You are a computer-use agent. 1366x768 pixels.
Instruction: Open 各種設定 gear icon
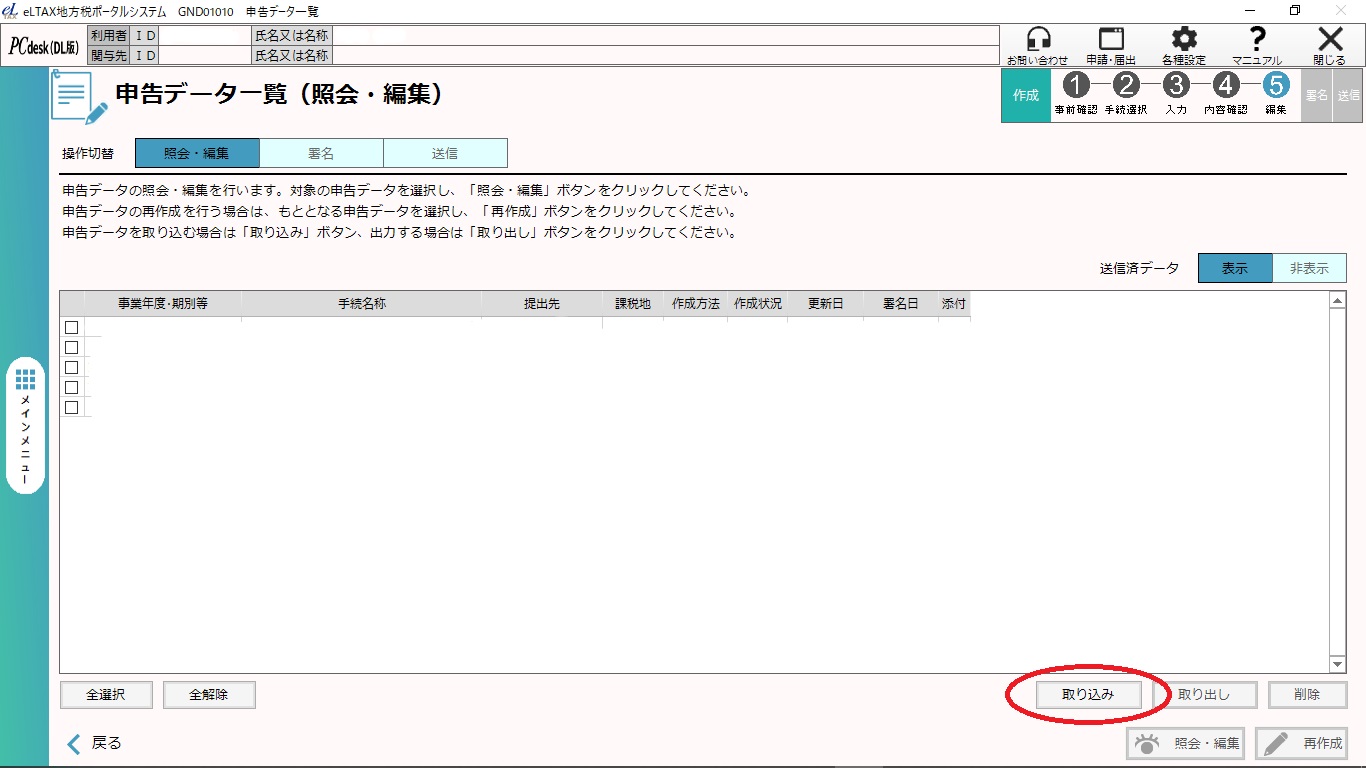pyautogui.click(x=1184, y=40)
